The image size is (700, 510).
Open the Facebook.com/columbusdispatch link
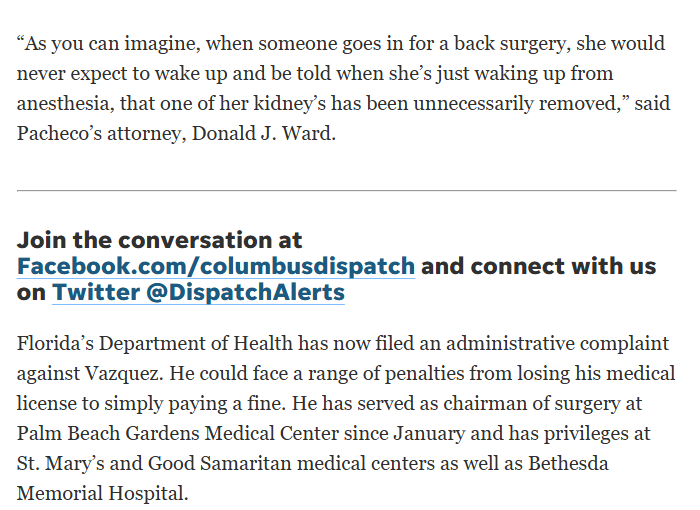point(216,266)
